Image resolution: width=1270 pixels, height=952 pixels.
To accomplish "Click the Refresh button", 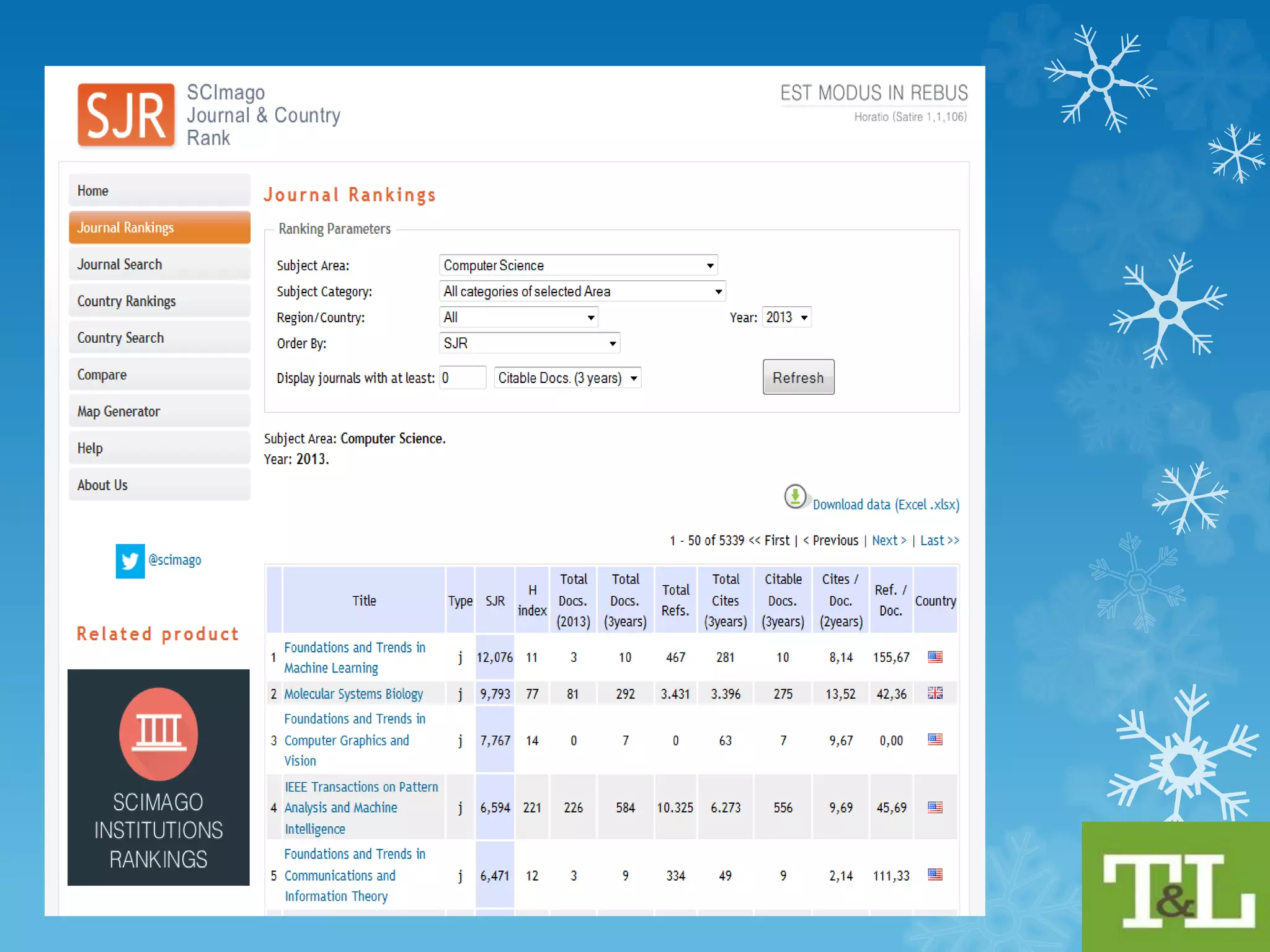I will pyautogui.click(x=799, y=377).
